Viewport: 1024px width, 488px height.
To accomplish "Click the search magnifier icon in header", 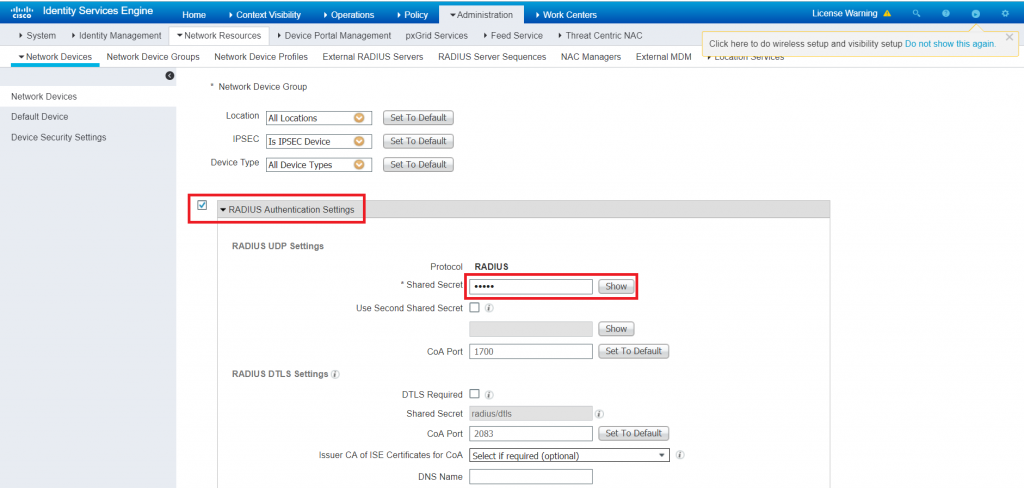I will click(916, 14).
